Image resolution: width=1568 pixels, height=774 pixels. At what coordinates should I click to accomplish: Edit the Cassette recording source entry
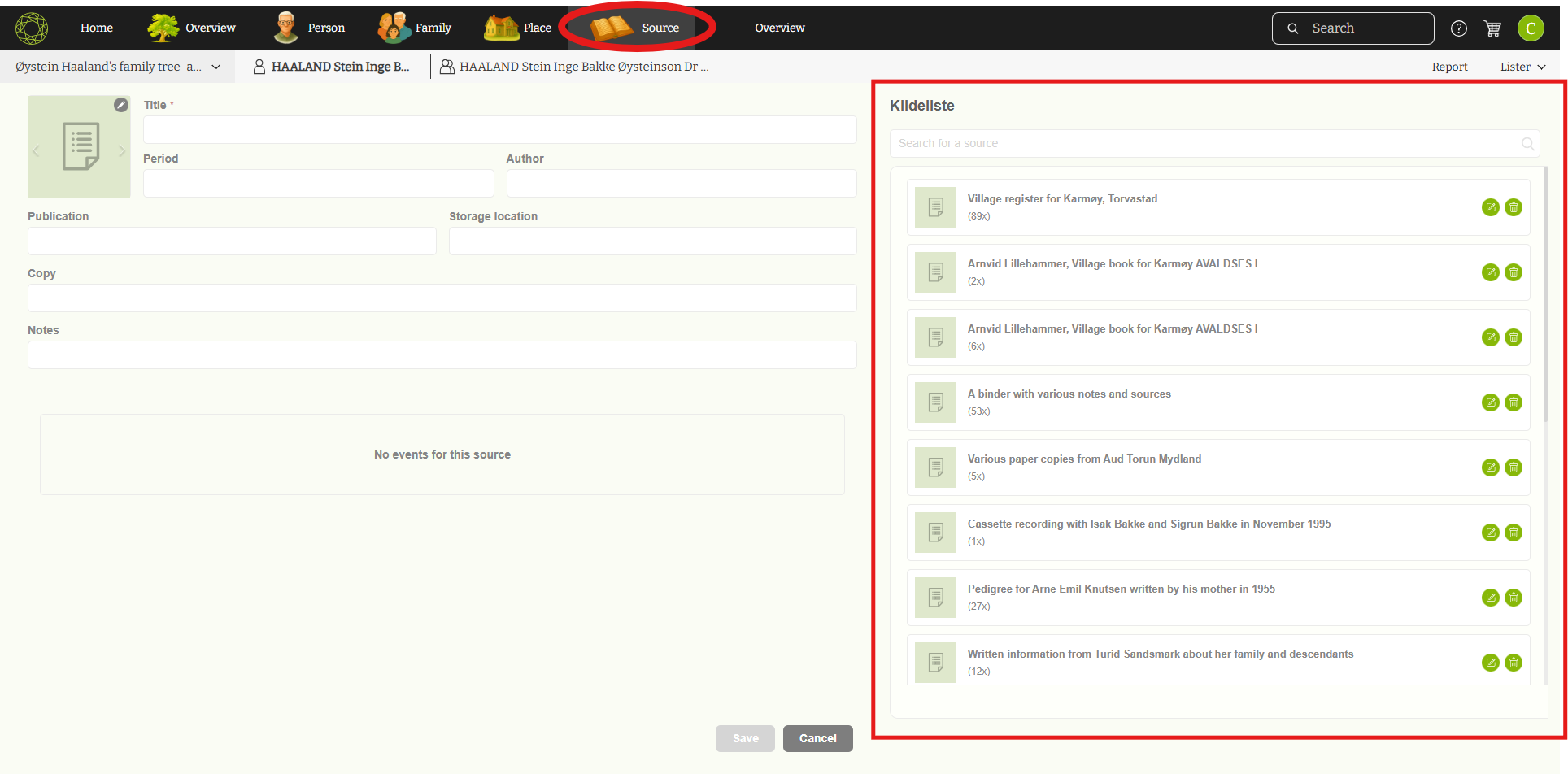click(x=1490, y=533)
